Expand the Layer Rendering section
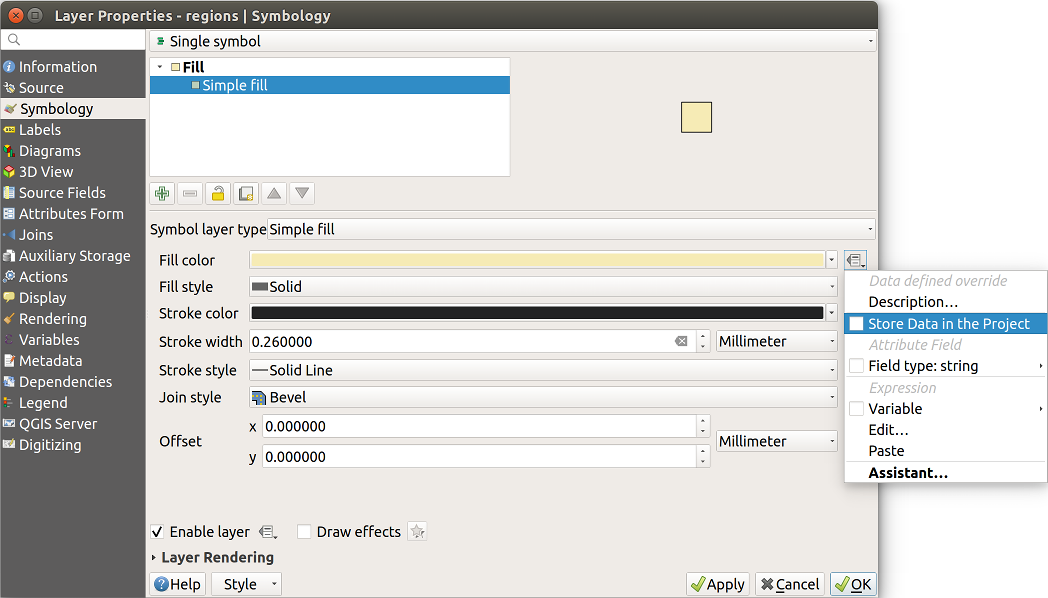 point(154,557)
